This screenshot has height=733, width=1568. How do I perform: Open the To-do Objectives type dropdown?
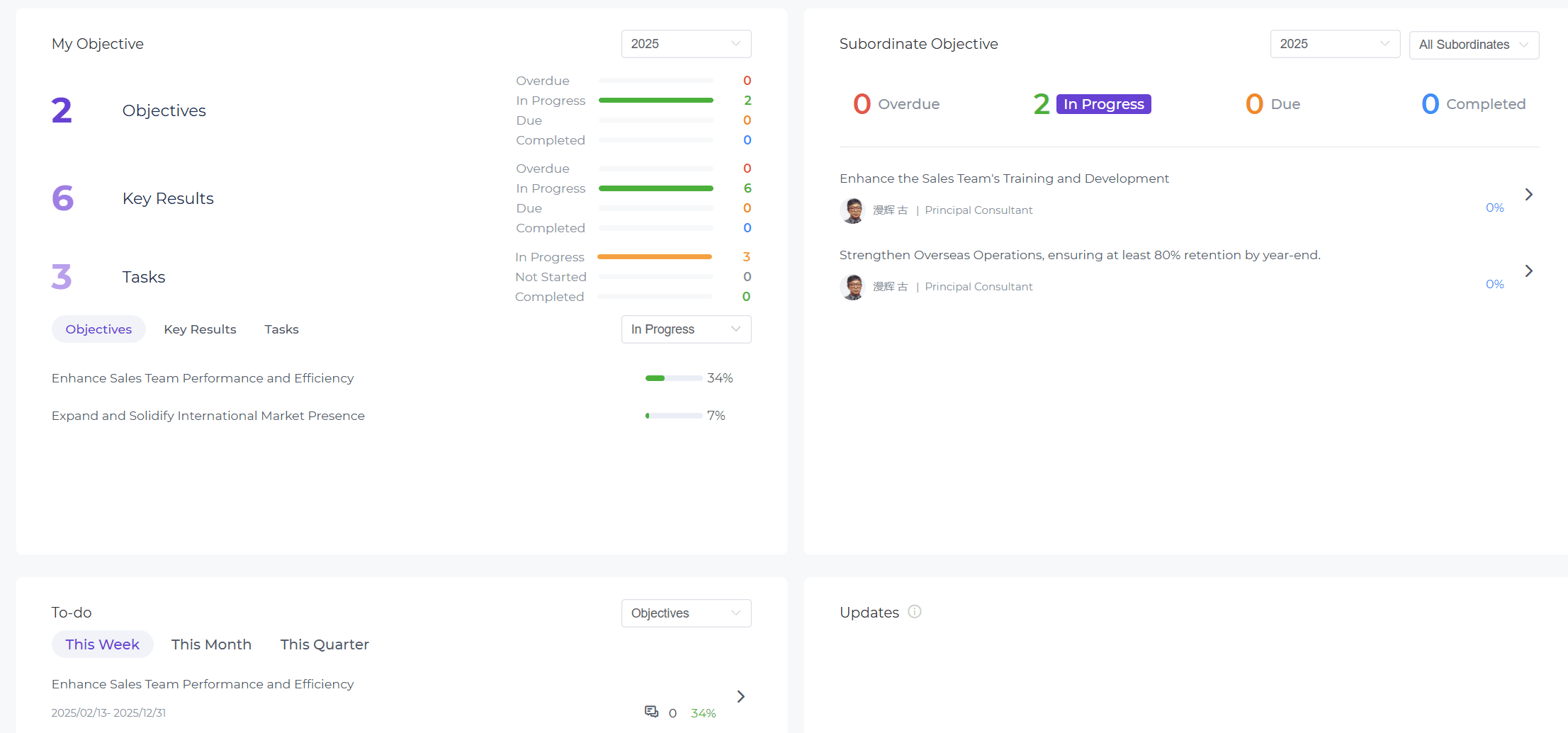click(685, 613)
